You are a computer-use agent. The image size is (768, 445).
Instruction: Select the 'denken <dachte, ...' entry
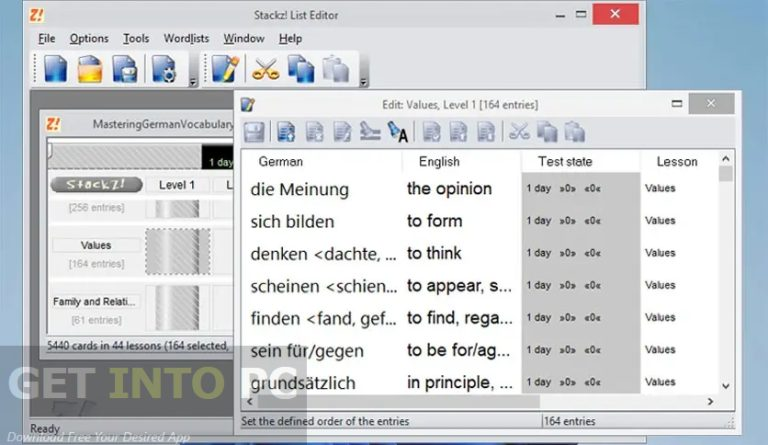click(x=323, y=254)
